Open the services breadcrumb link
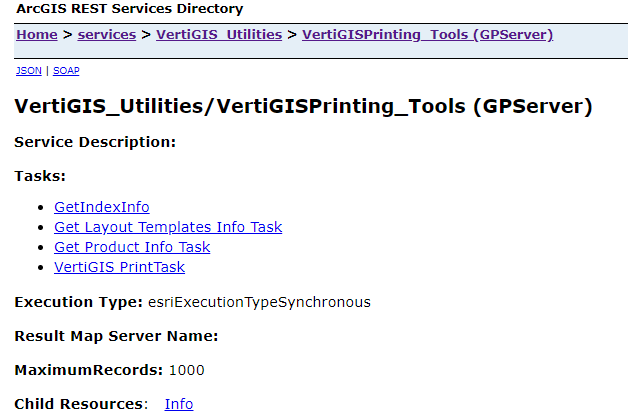Viewport: 628px width, 417px height. pyautogui.click(x=107, y=35)
